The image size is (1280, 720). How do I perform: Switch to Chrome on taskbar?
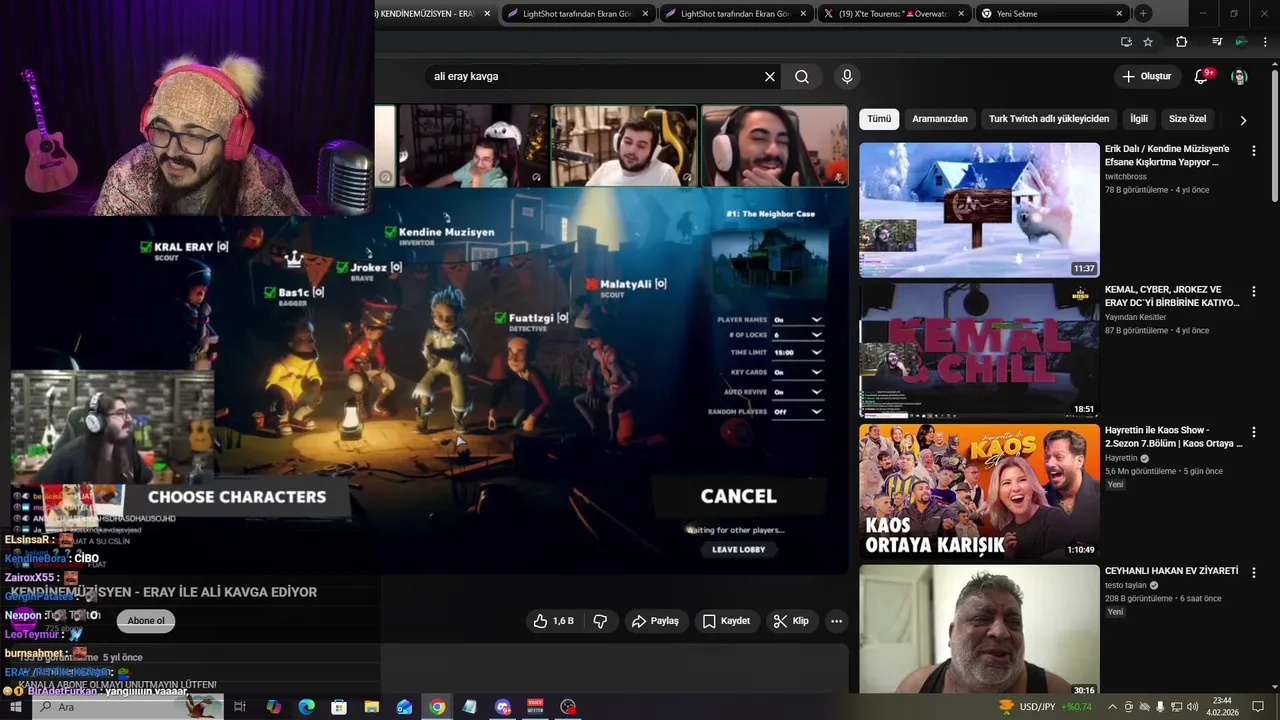[437, 707]
